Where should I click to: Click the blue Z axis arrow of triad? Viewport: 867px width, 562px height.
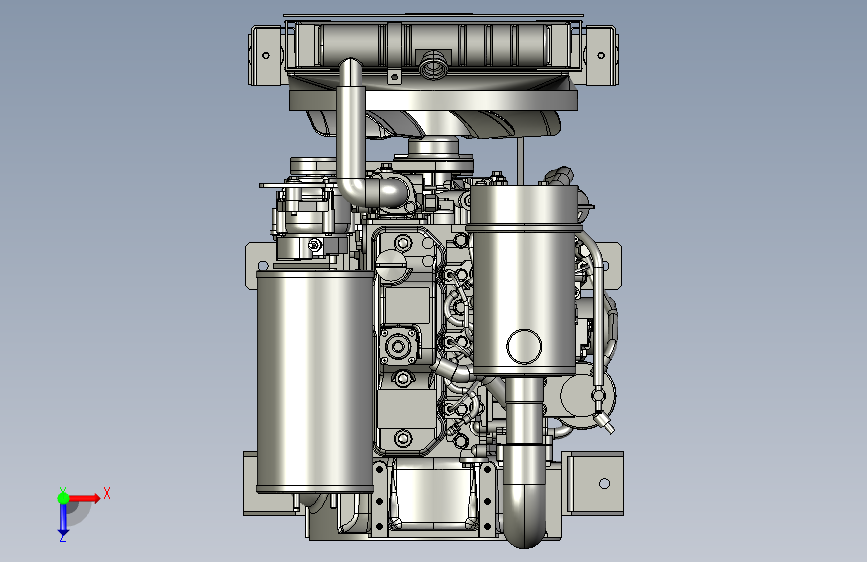pos(63,521)
